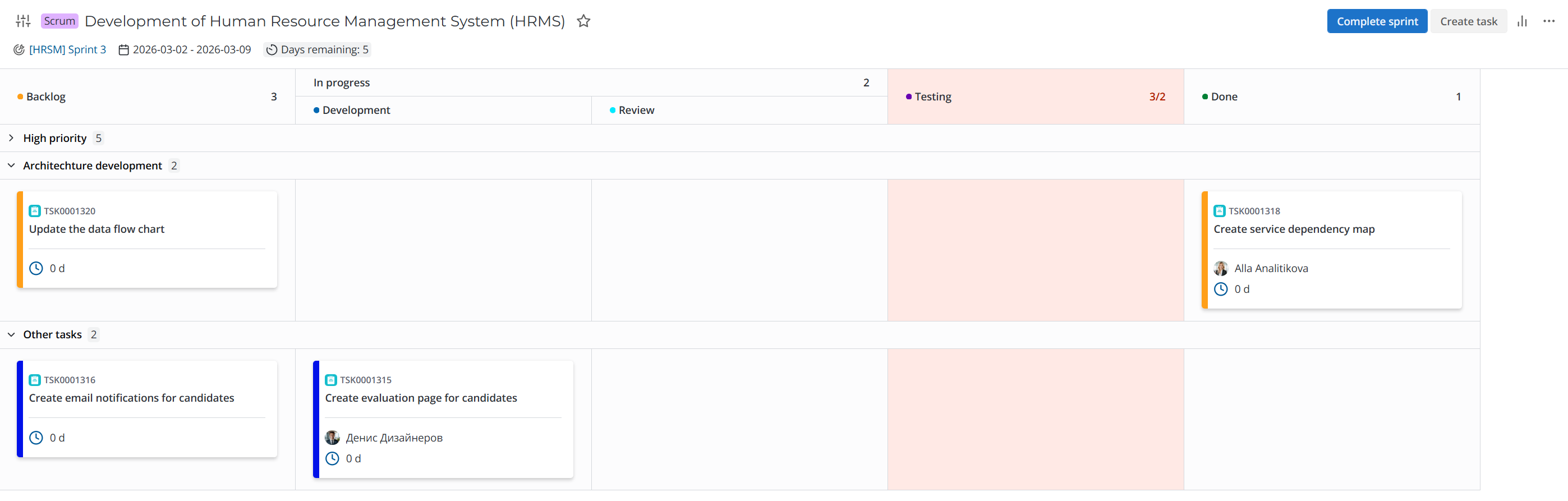Click the Review sub-column header
This screenshot has width=1568, height=501.
[x=636, y=110]
